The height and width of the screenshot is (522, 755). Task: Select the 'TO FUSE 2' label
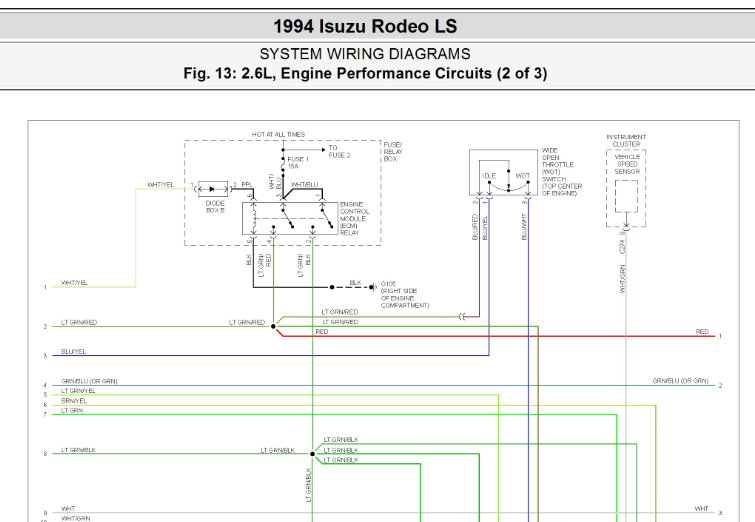[x=339, y=151]
